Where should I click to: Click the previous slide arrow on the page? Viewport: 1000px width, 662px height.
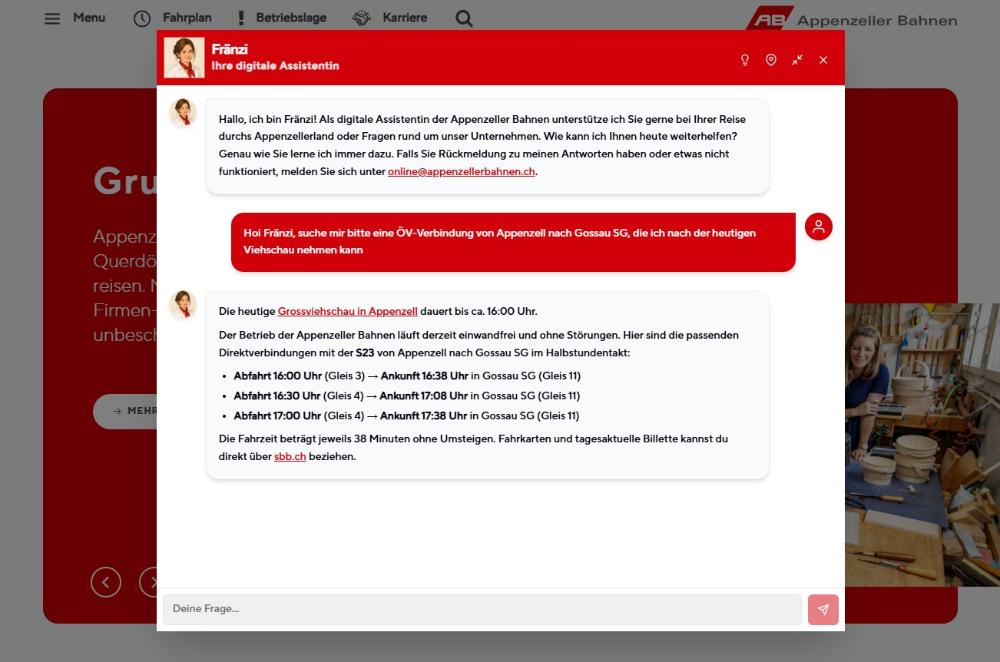click(106, 582)
